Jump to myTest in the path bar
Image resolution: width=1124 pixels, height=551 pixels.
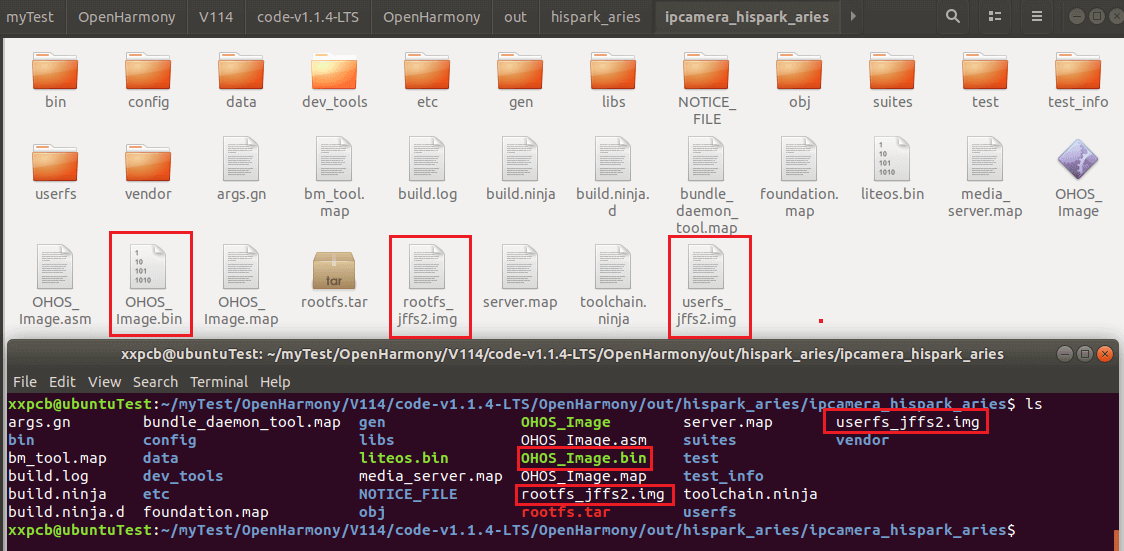click(x=33, y=17)
